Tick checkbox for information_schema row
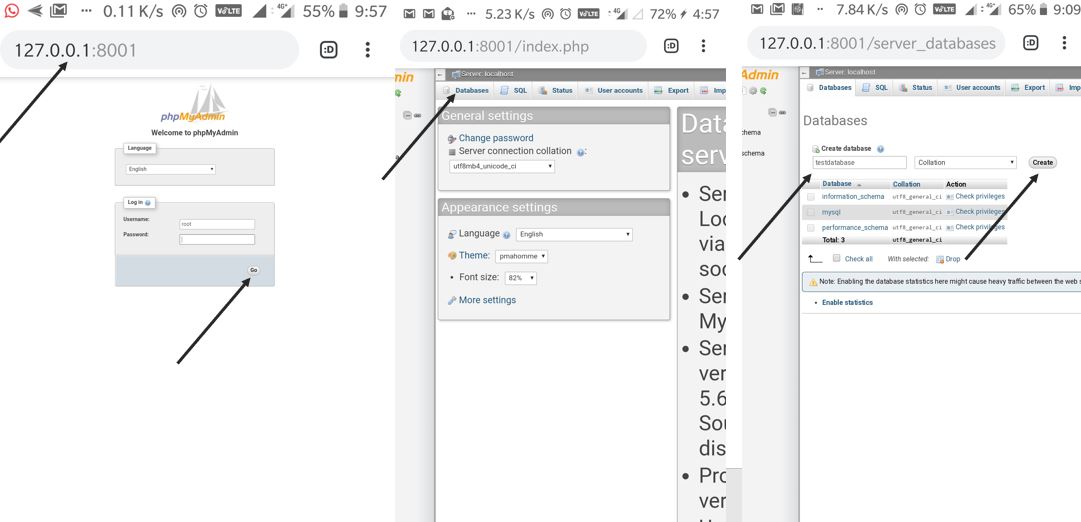1081x522 pixels. pos(811,197)
